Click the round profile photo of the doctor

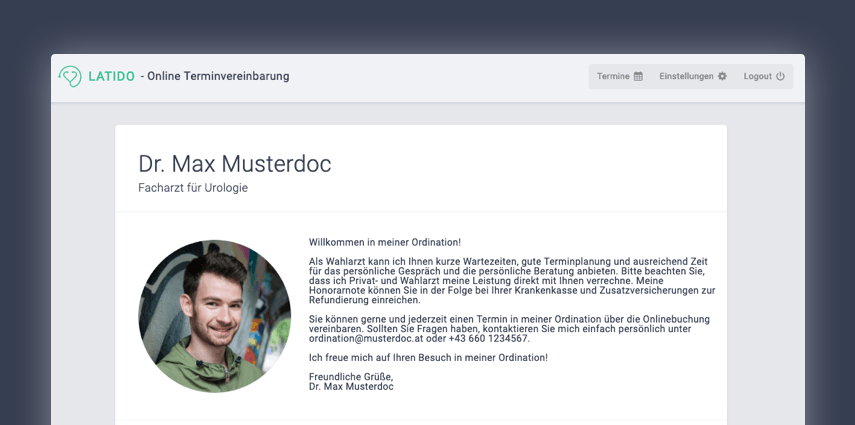click(215, 316)
